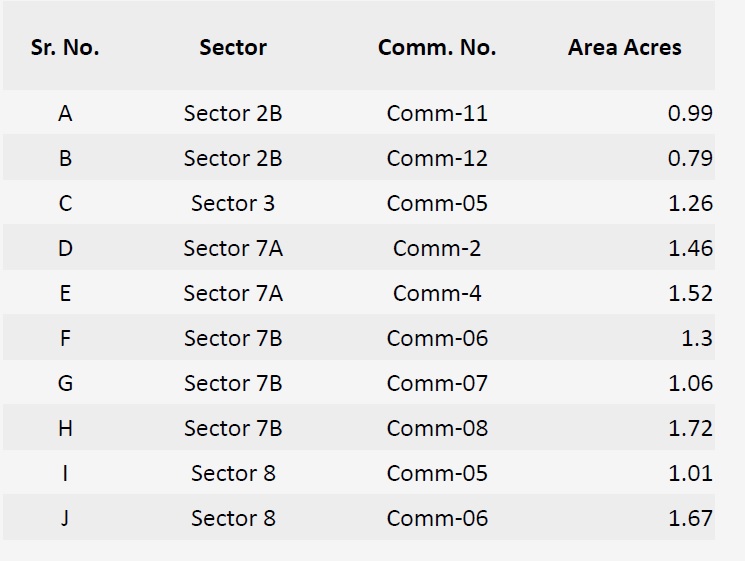Select row letter J
Screen dimensions: 745x561
(65, 518)
